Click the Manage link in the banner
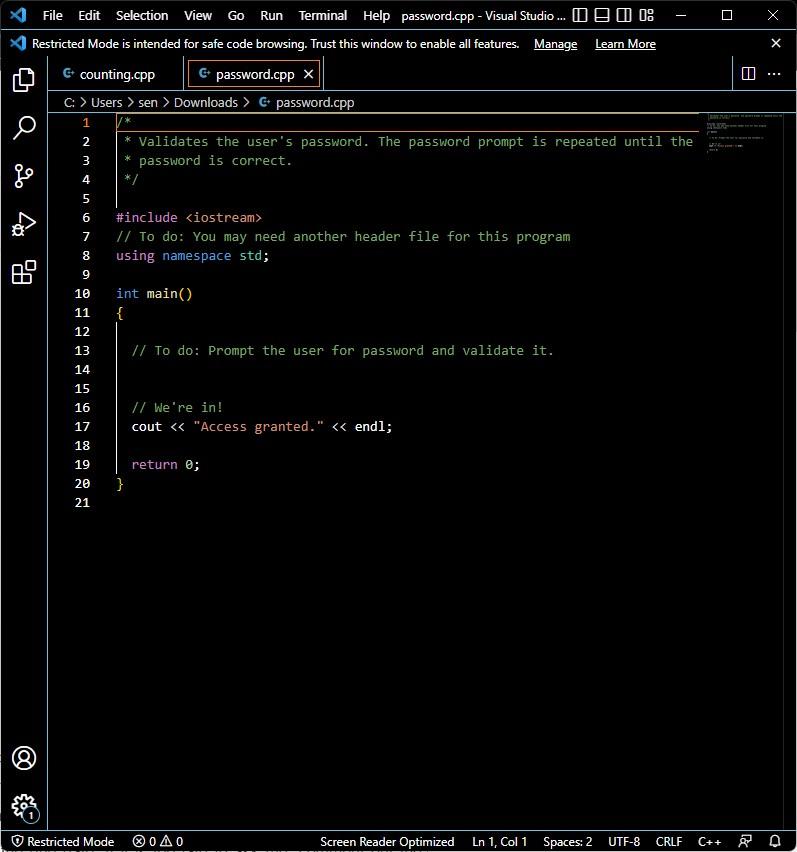 tap(555, 44)
